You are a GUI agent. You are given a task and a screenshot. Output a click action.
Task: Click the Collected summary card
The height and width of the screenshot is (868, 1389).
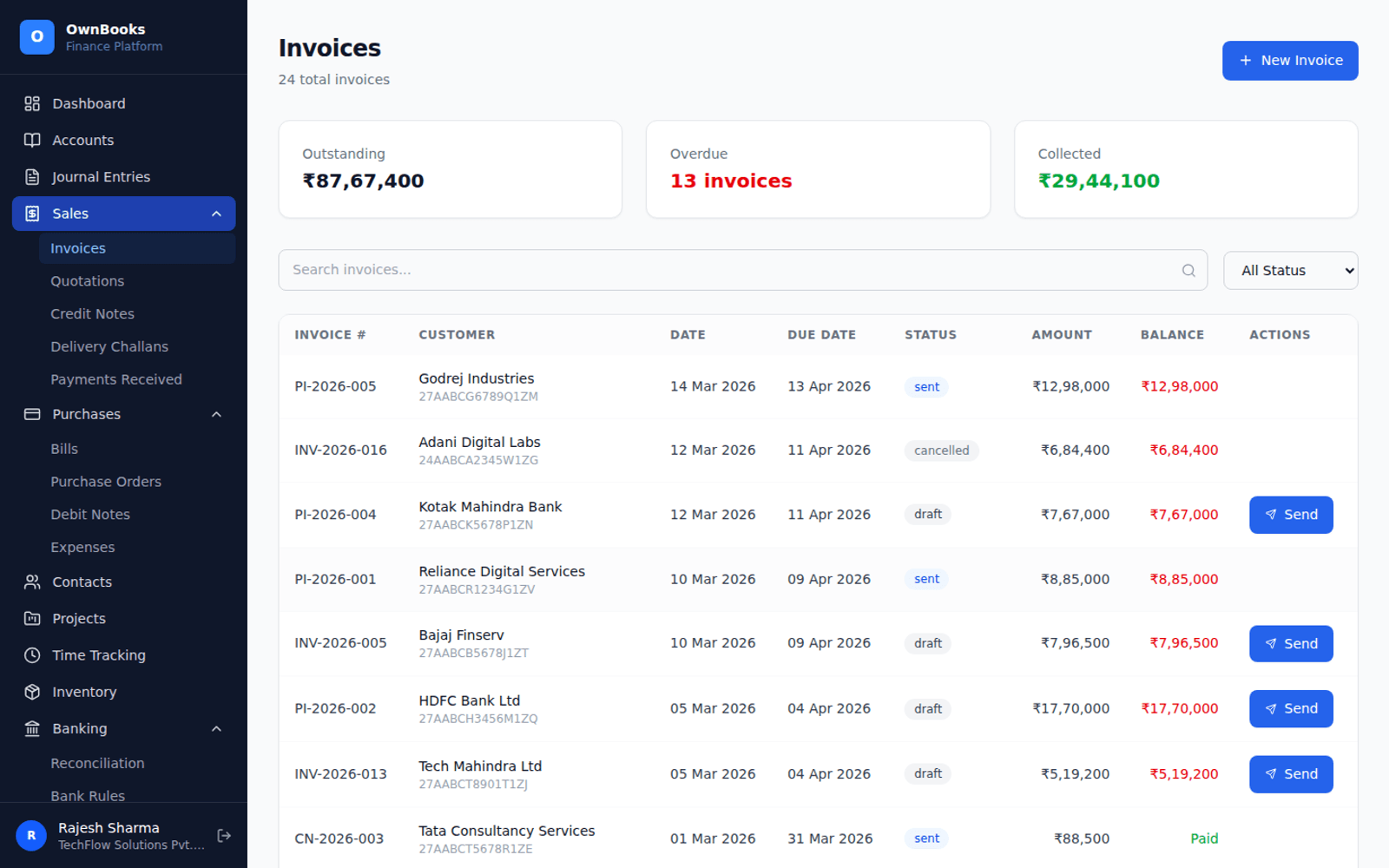coord(1186,169)
